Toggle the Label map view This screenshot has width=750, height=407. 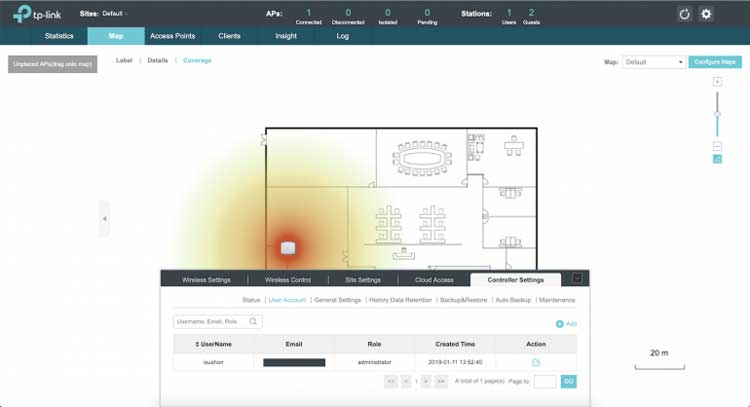(x=124, y=61)
